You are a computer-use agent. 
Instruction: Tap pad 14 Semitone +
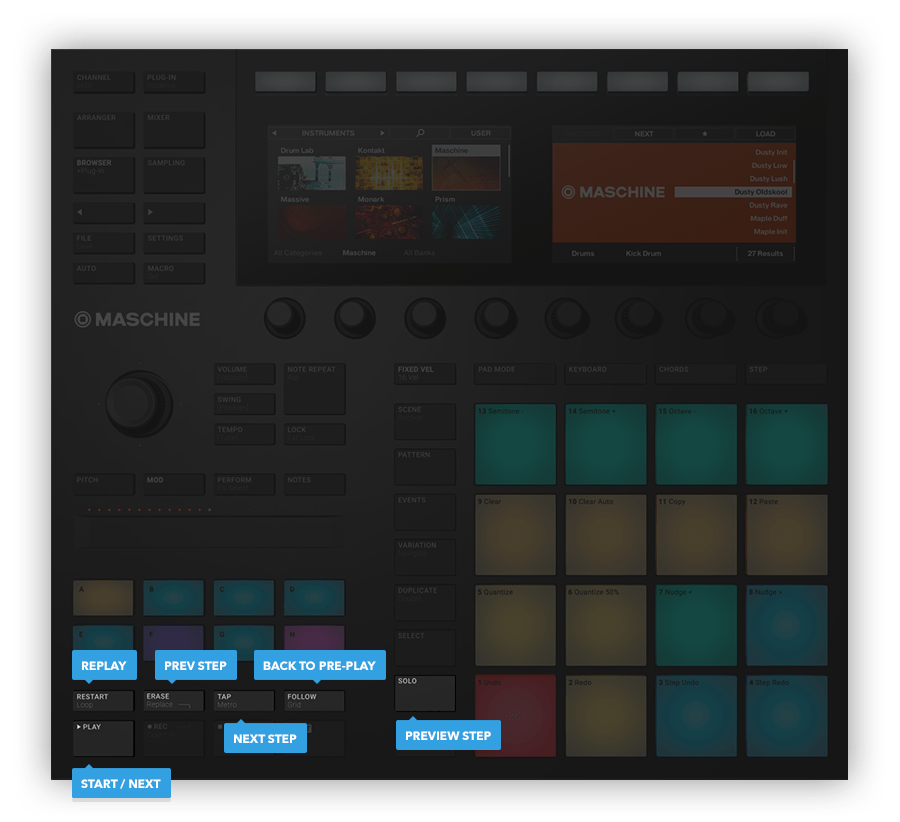coord(606,444)
